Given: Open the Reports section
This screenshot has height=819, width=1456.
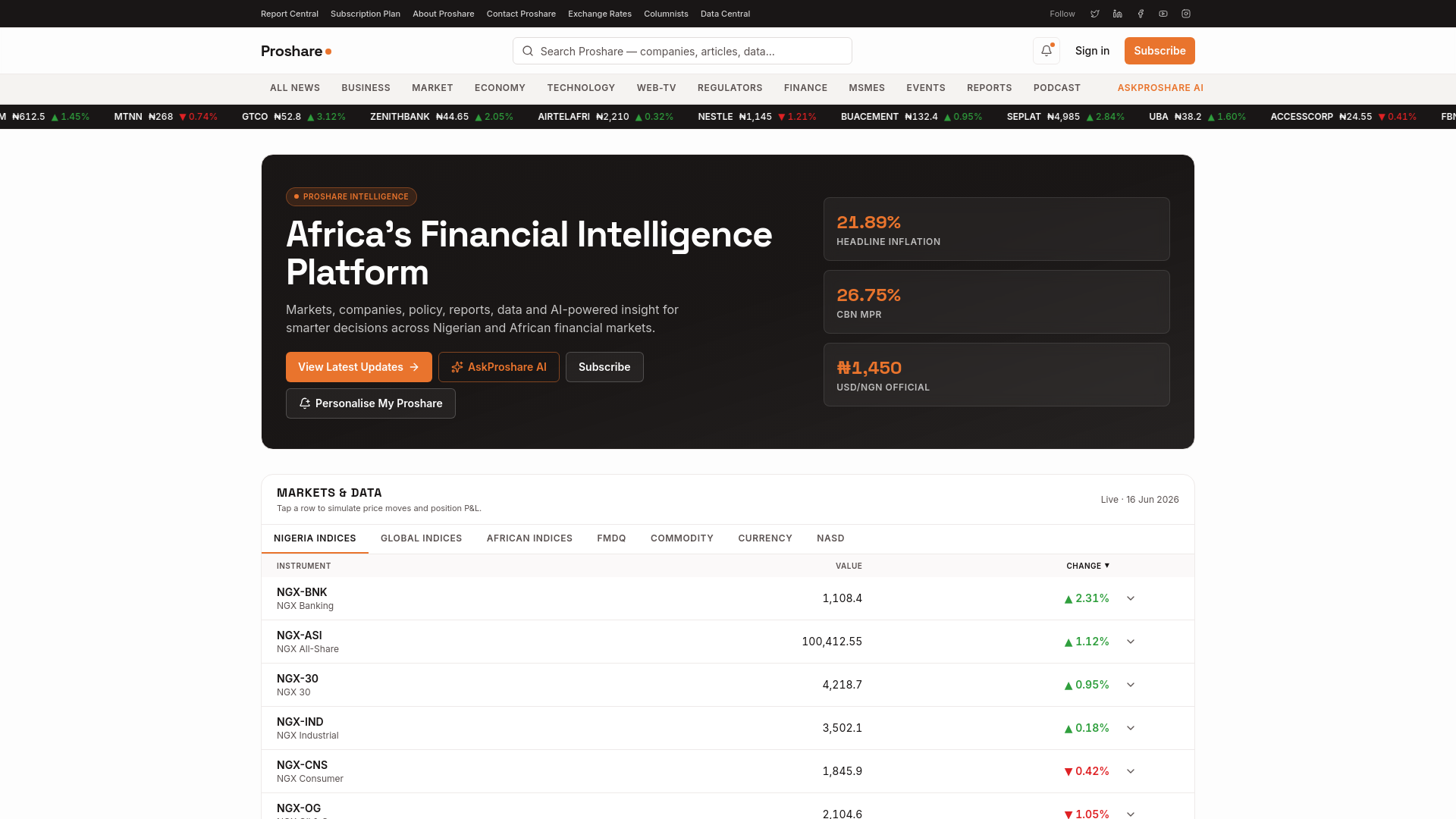Looking at the screenshot, I should tap(989, 88).
